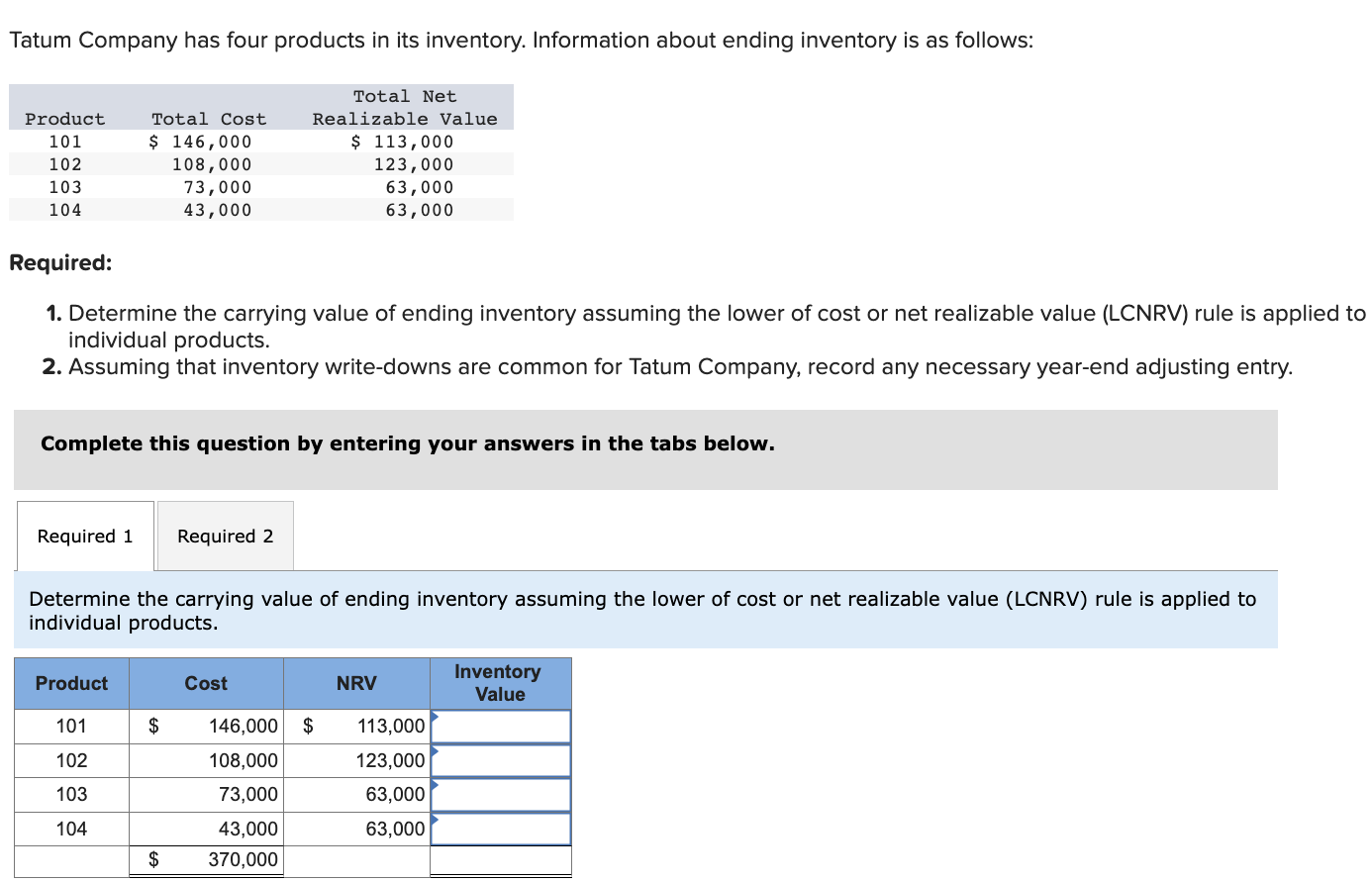Image resolution: width=1372 pixels, height=883 pixels.
Task: Select Inventory Value field for product 102
Action: (x=501, y=760)
